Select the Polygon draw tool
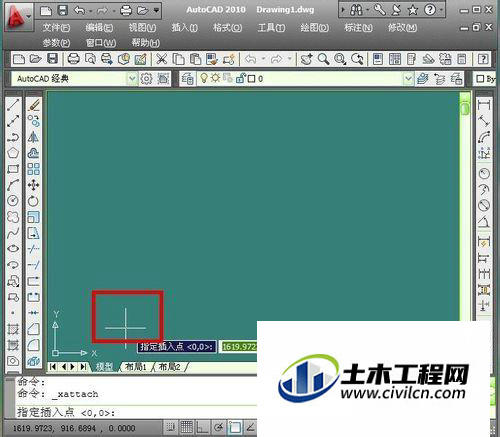The image size is (500, 437). coord(13,153)
